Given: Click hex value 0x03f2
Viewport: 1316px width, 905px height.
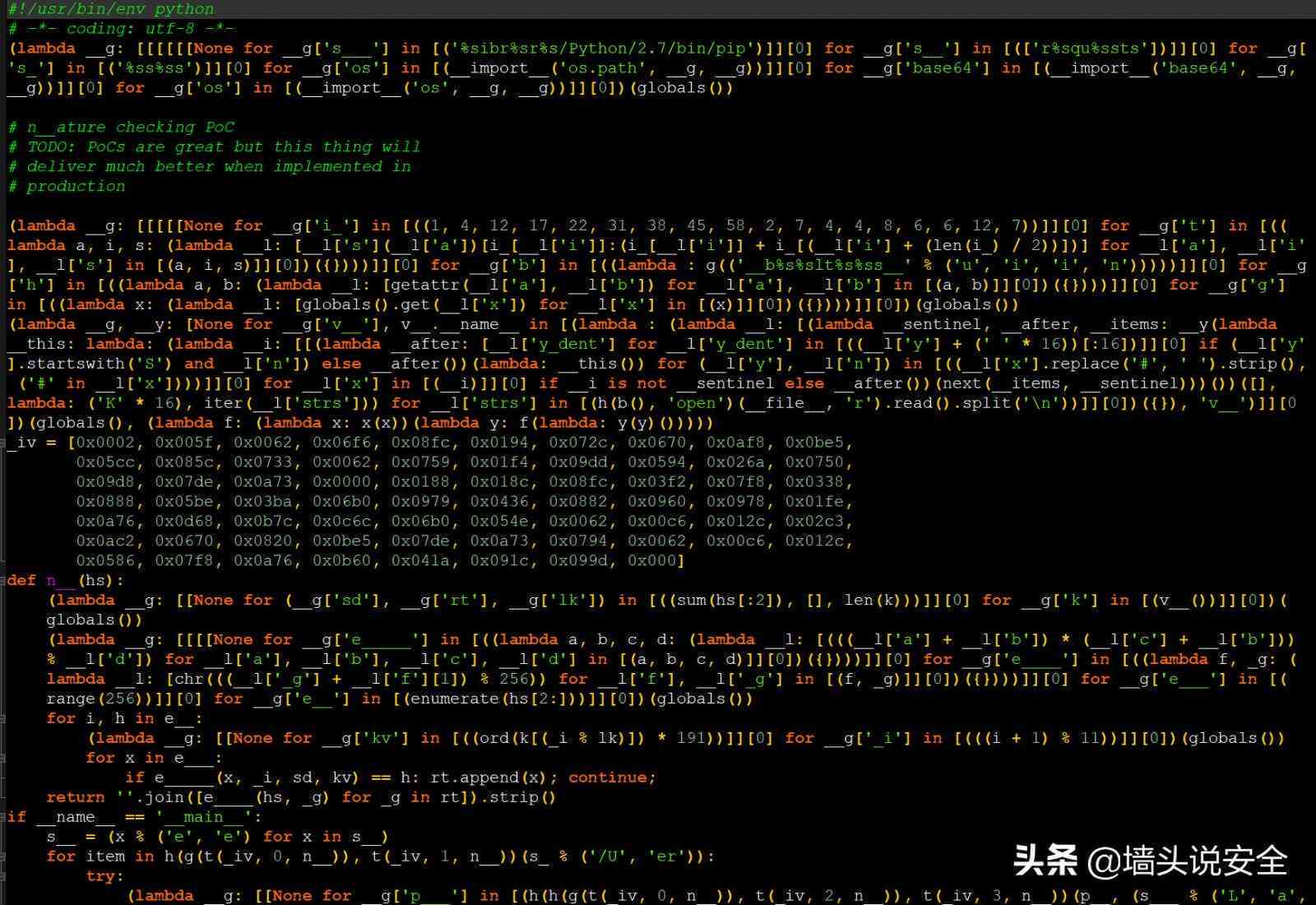Looking at the screenshot, I should pos(657,483).
